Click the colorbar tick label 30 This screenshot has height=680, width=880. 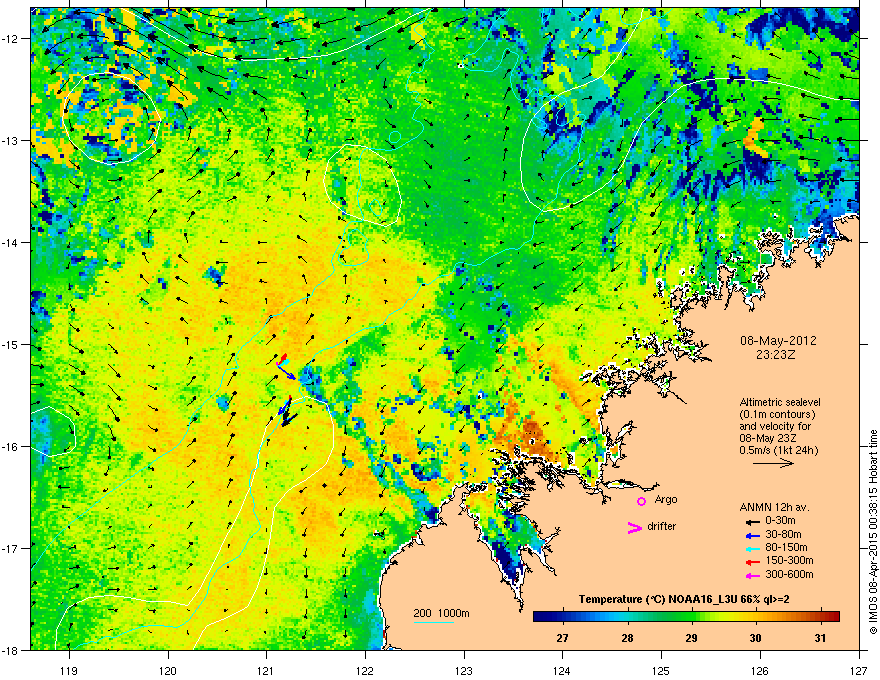(x=755, y=638)
